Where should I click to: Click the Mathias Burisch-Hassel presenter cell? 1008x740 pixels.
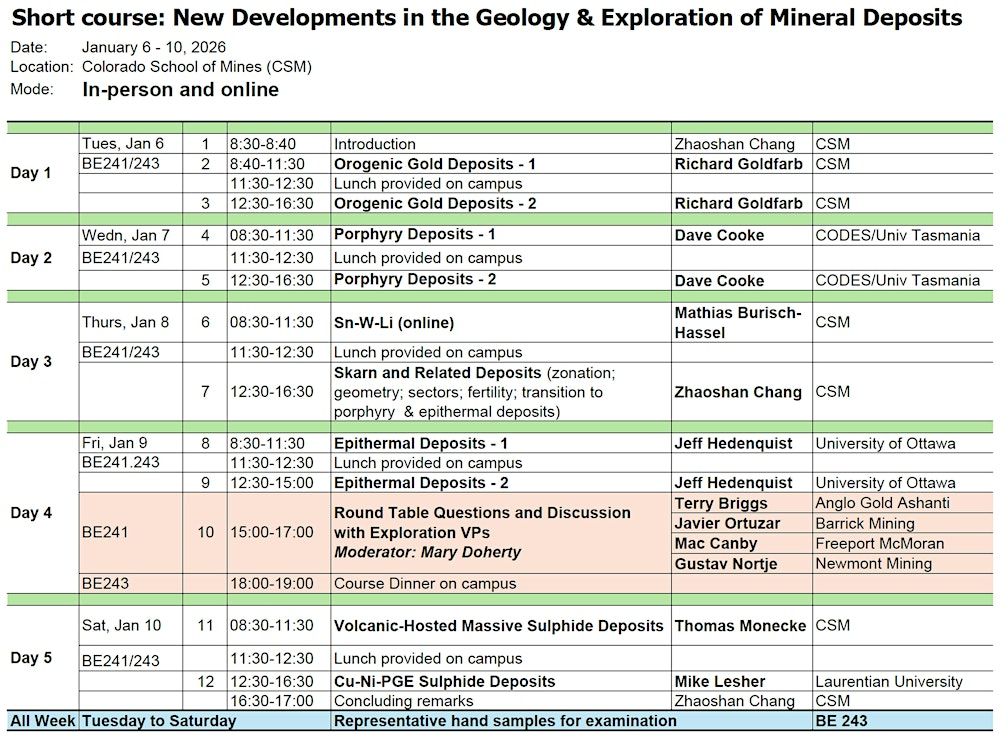click(738, 322)
